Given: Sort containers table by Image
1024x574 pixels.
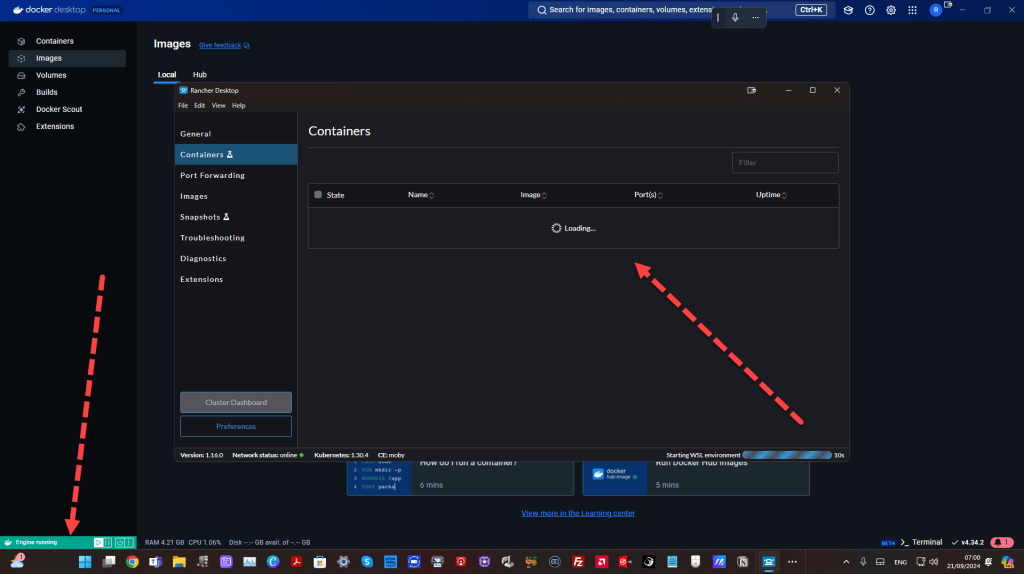Looking at the screenshot, I should pos(534,195).
